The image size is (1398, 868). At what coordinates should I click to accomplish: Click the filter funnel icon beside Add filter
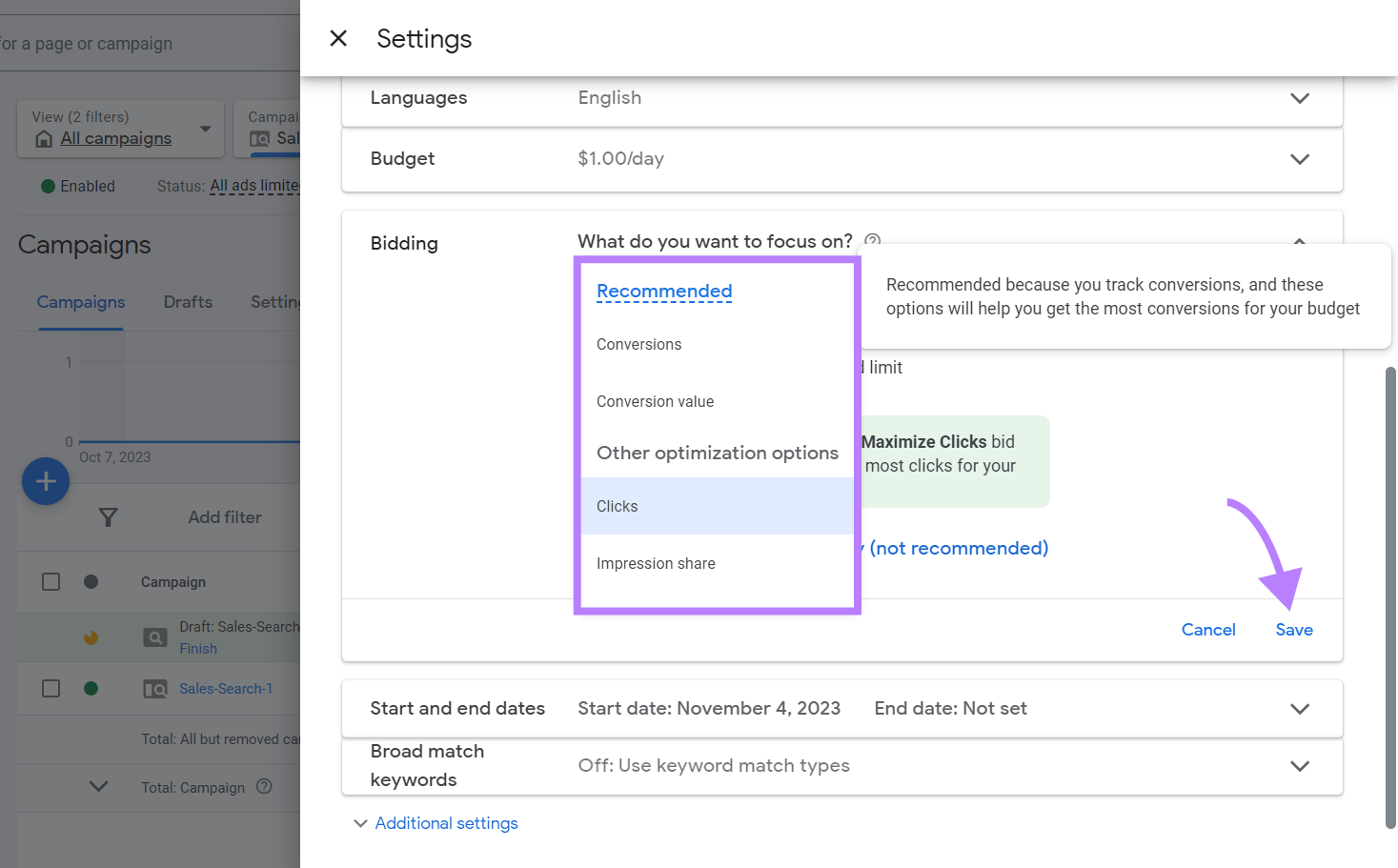108,516
